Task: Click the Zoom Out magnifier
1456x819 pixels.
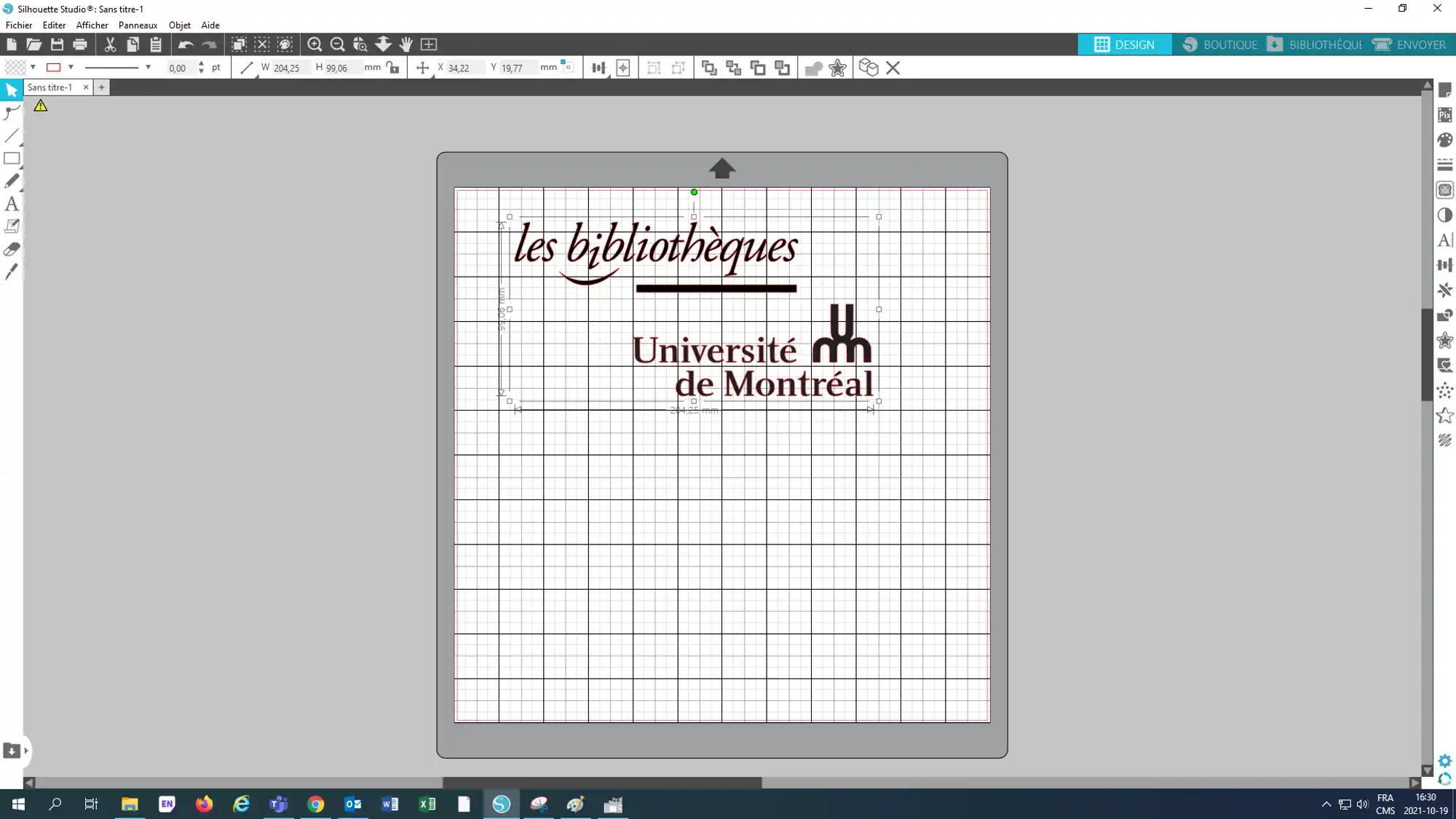Action: [337, 44]
